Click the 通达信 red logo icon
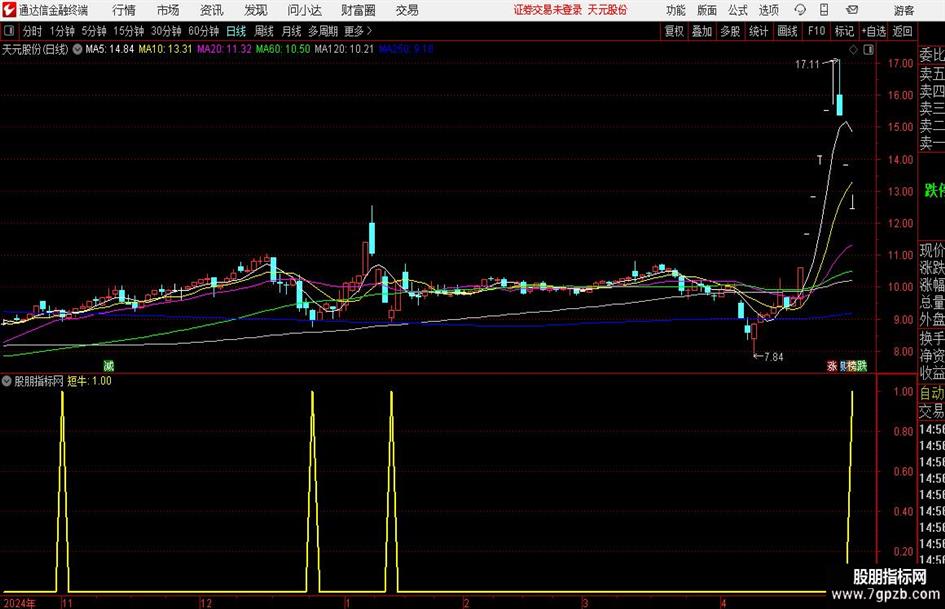This screenshot has width=945, height=609. point(8,10)
